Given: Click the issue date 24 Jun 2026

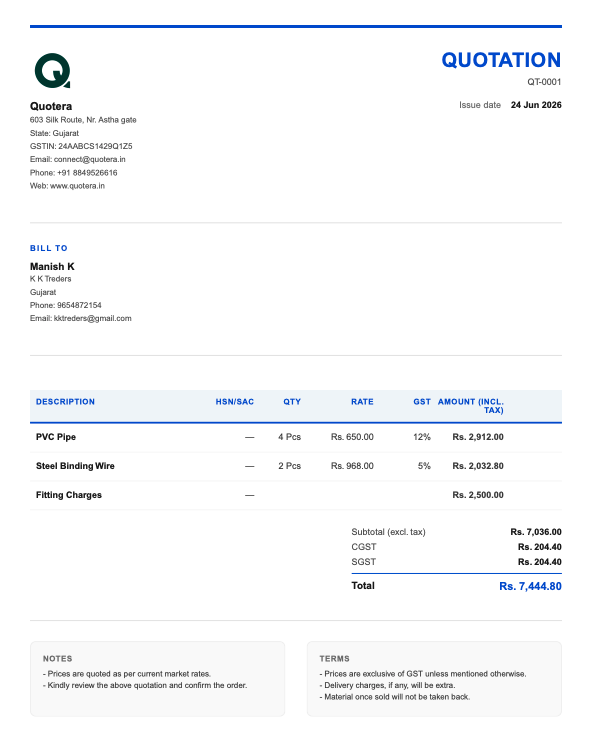Looking at the screenshot, I should click(536, 105).
